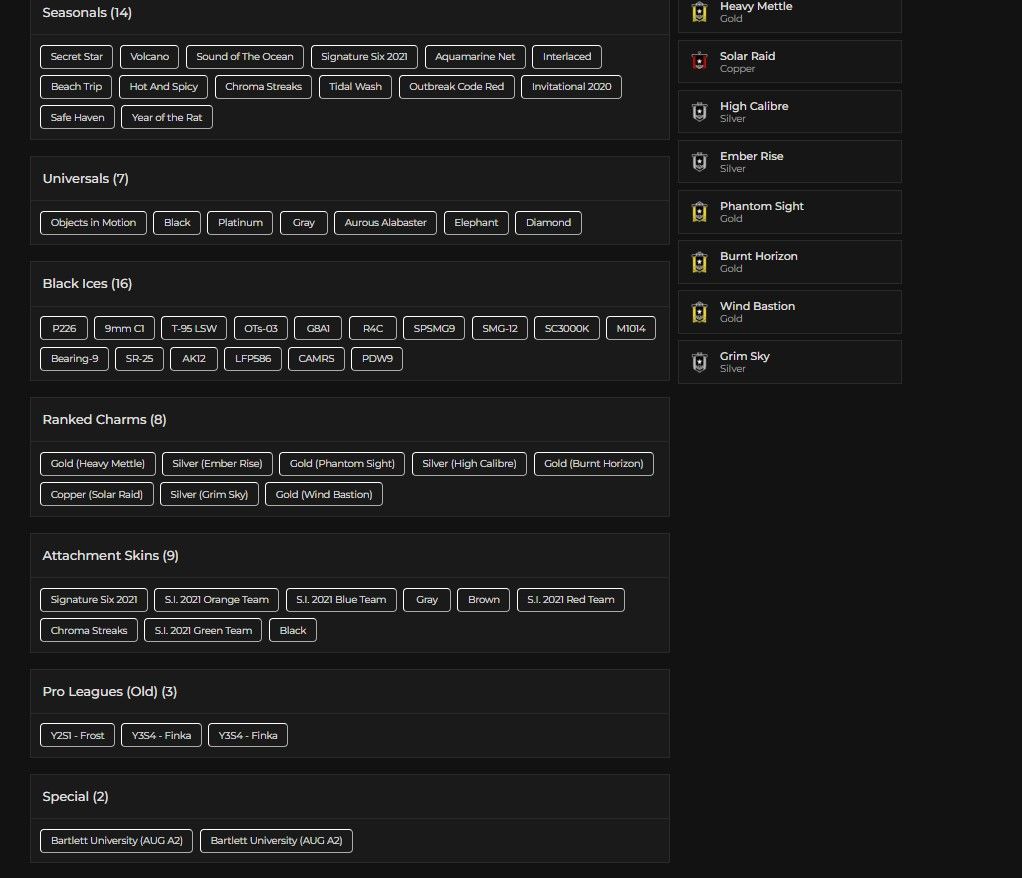
Task: Select the R4C Black Ice tag
Action: pos(373,329)
